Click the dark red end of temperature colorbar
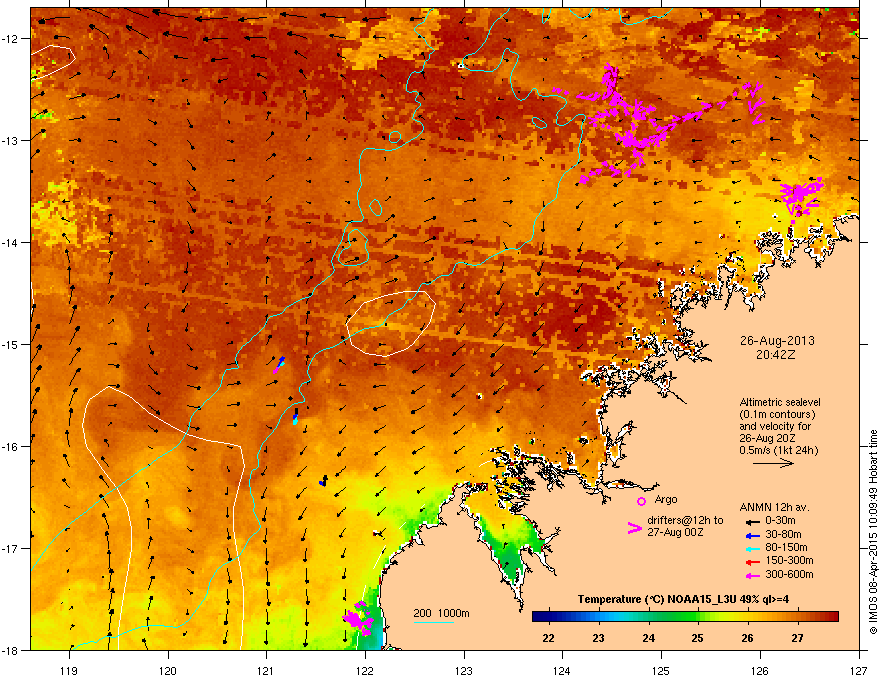The image size is (880, 680). 833,617
